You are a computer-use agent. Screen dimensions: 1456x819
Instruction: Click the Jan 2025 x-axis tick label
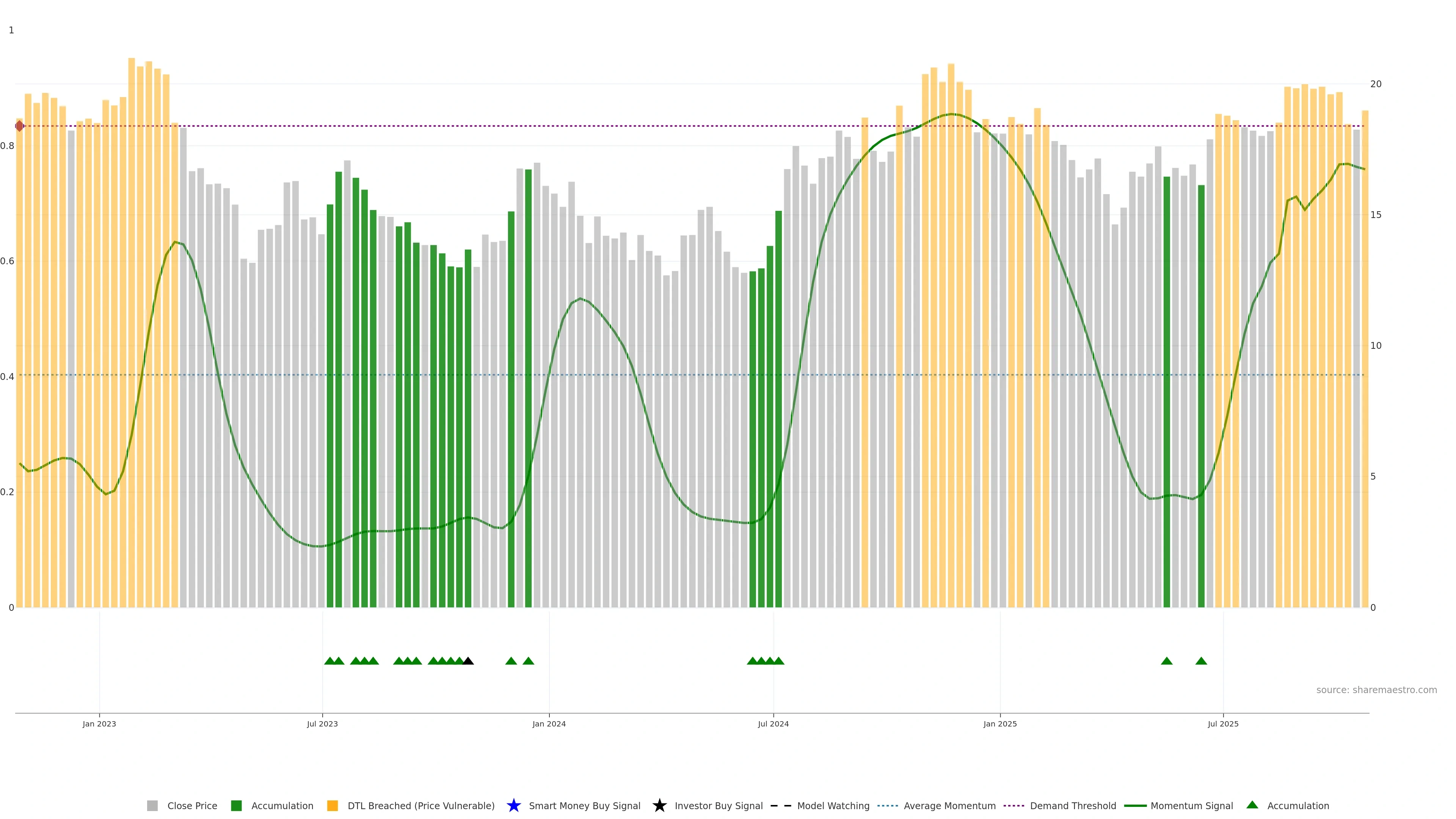[1000, 723]
